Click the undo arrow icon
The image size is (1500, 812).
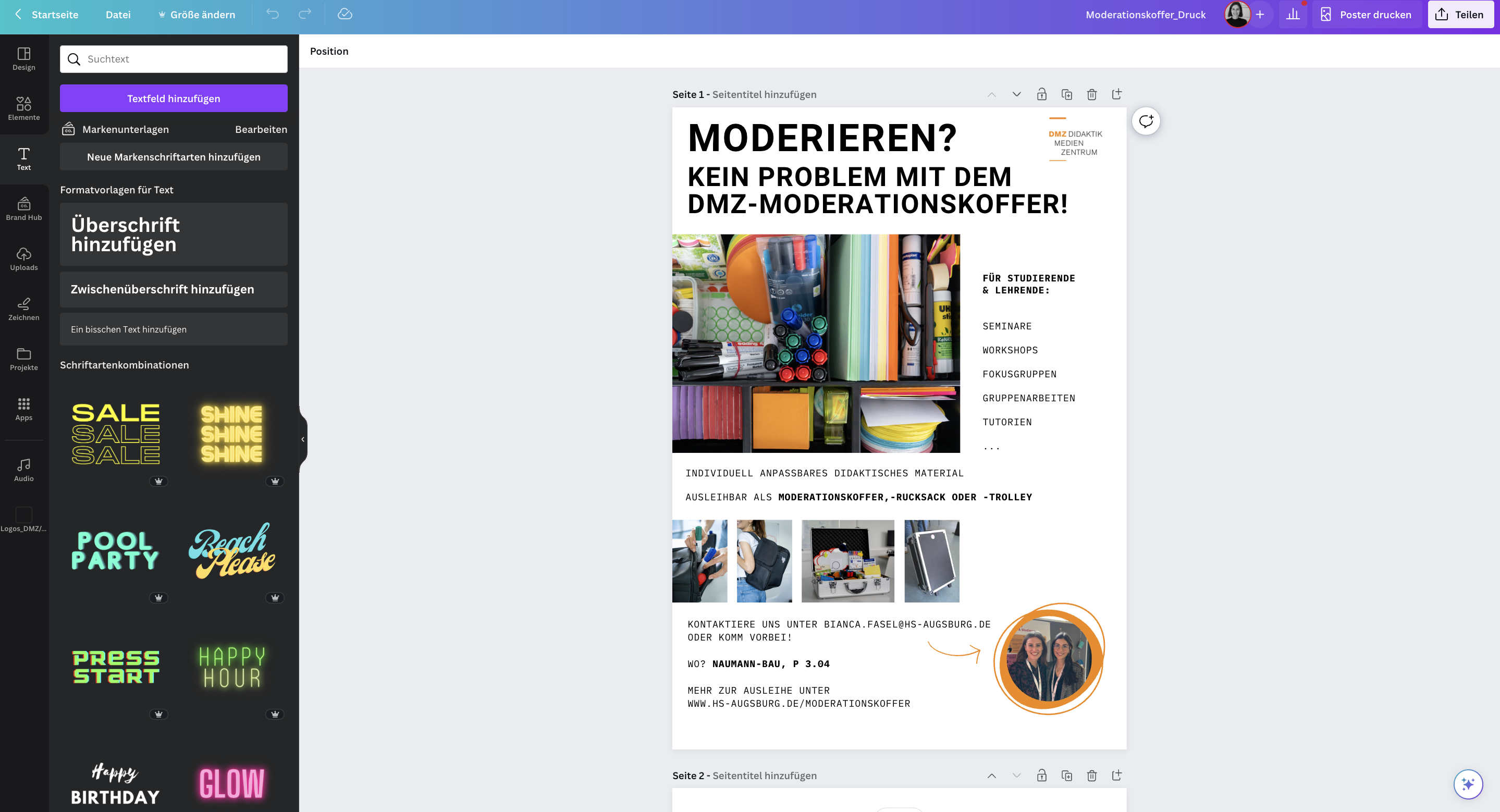[273, 14]
